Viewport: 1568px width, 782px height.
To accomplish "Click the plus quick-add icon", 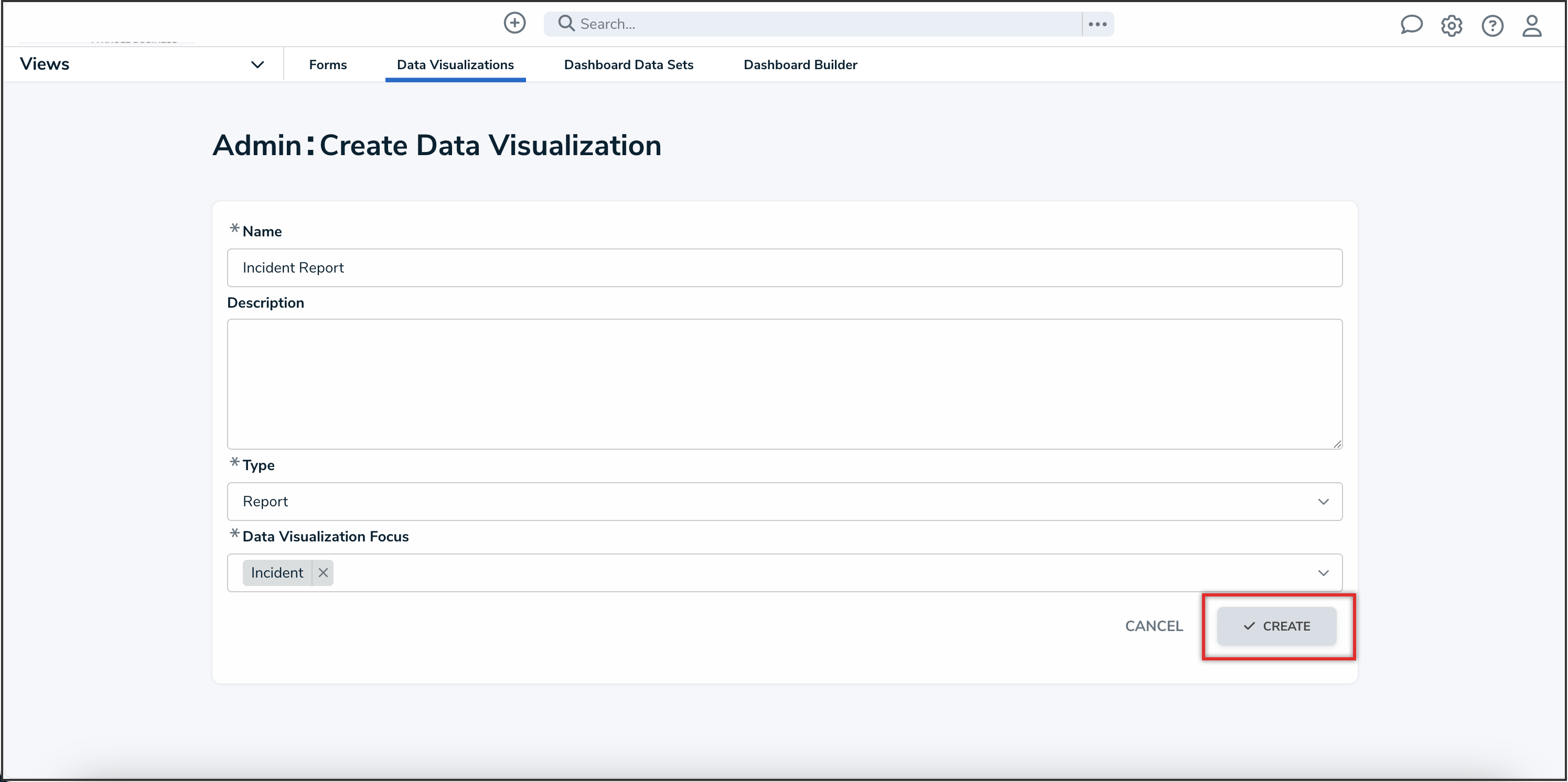I will [514, 23].
